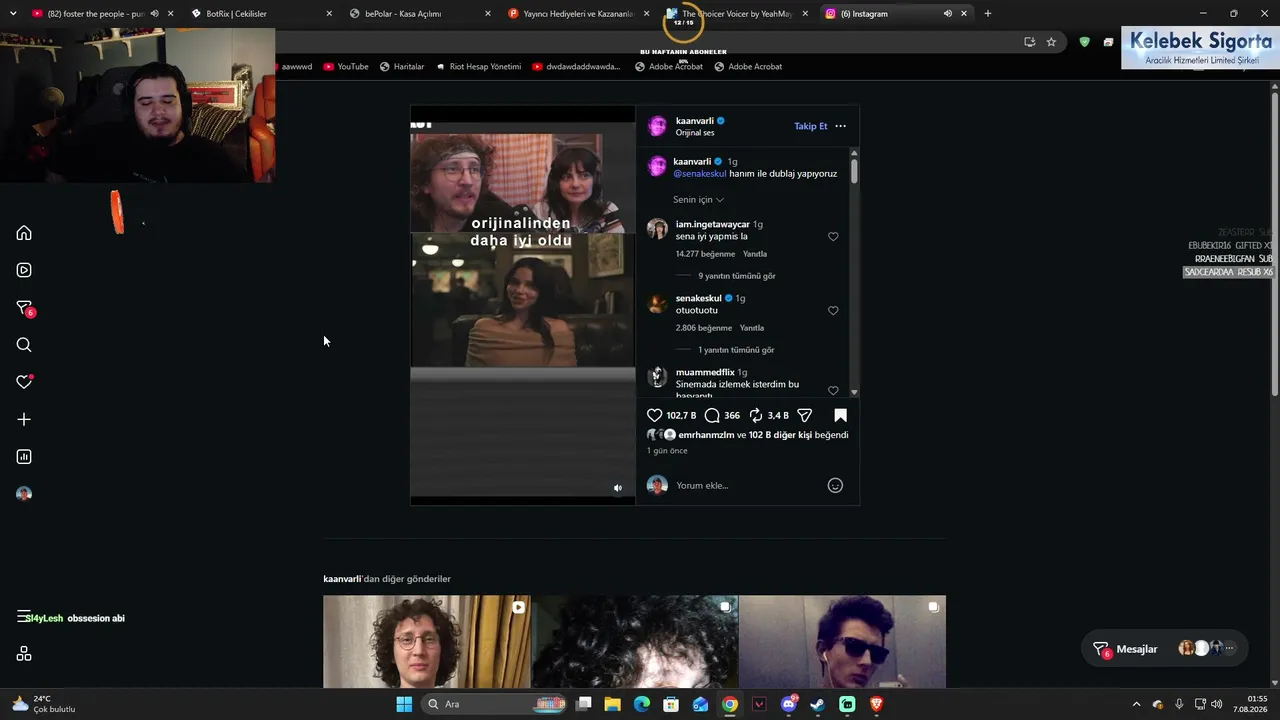
Task: Click the Windows taskbar 'Ara' search box
Action: (x=495, y=704)
